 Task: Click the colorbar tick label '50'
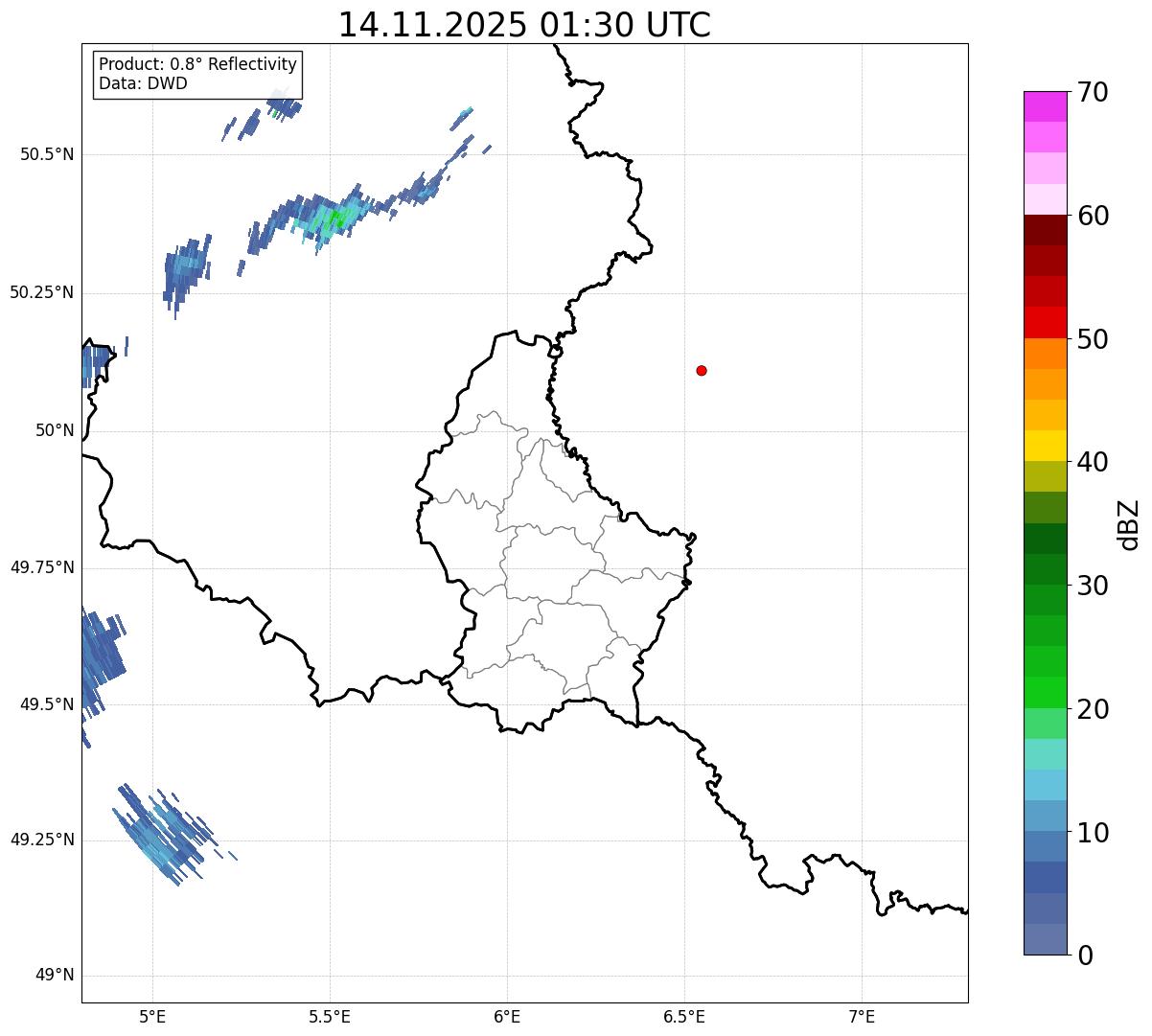click(x=1092, y=339)
